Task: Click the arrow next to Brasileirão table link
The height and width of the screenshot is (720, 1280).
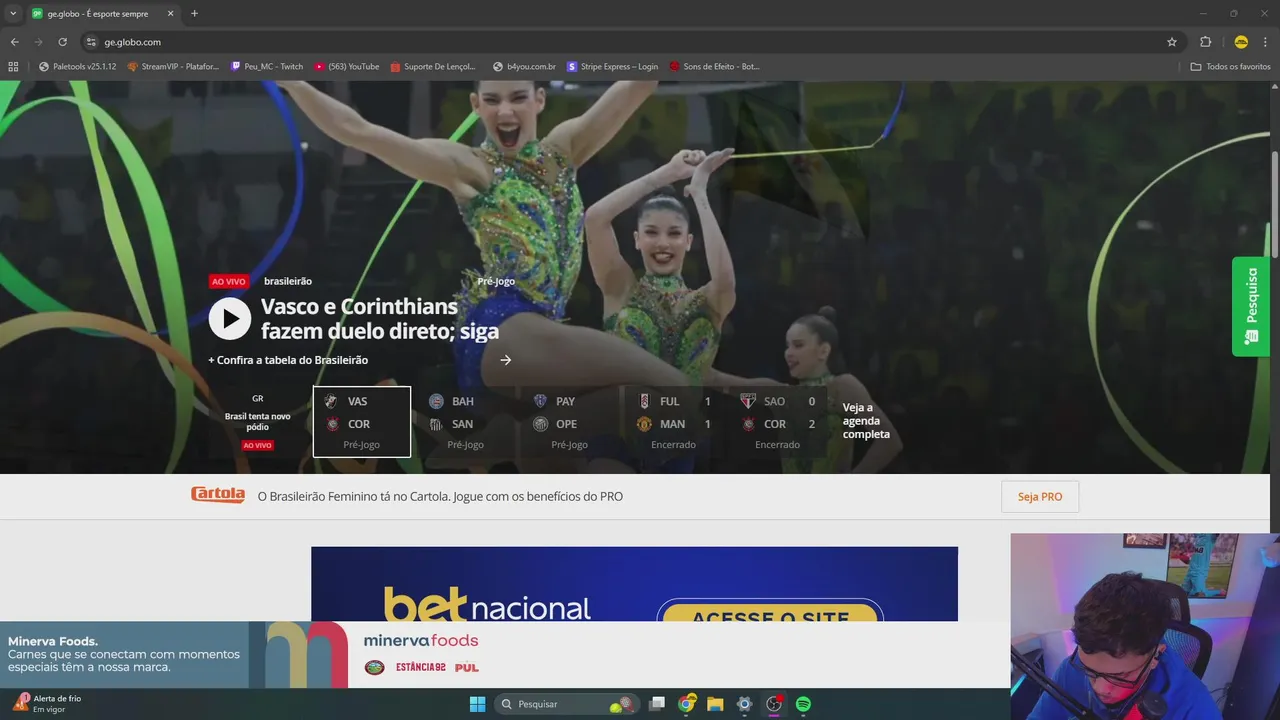Action: [x=506, y=360]
